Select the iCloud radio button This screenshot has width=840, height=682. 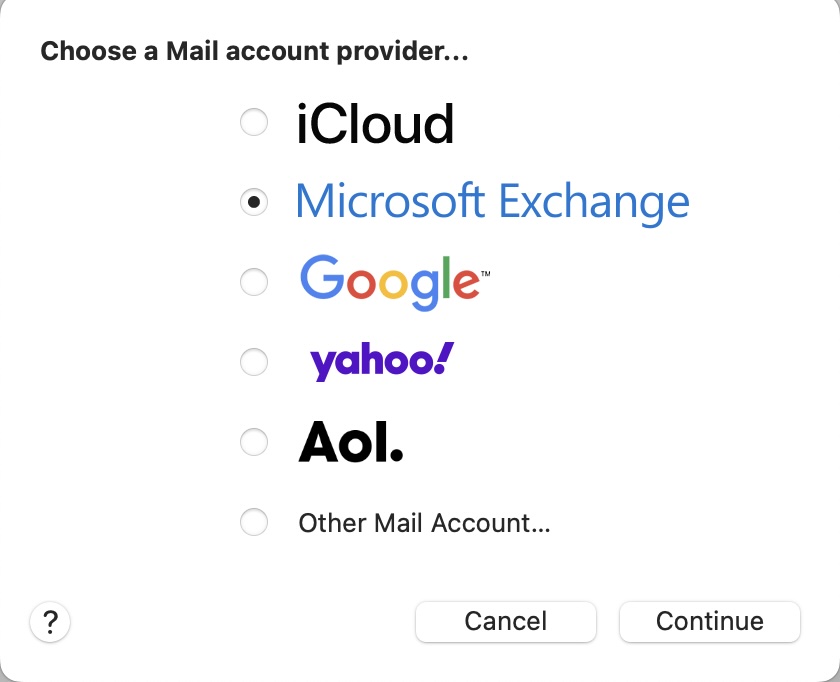(254, 122)
